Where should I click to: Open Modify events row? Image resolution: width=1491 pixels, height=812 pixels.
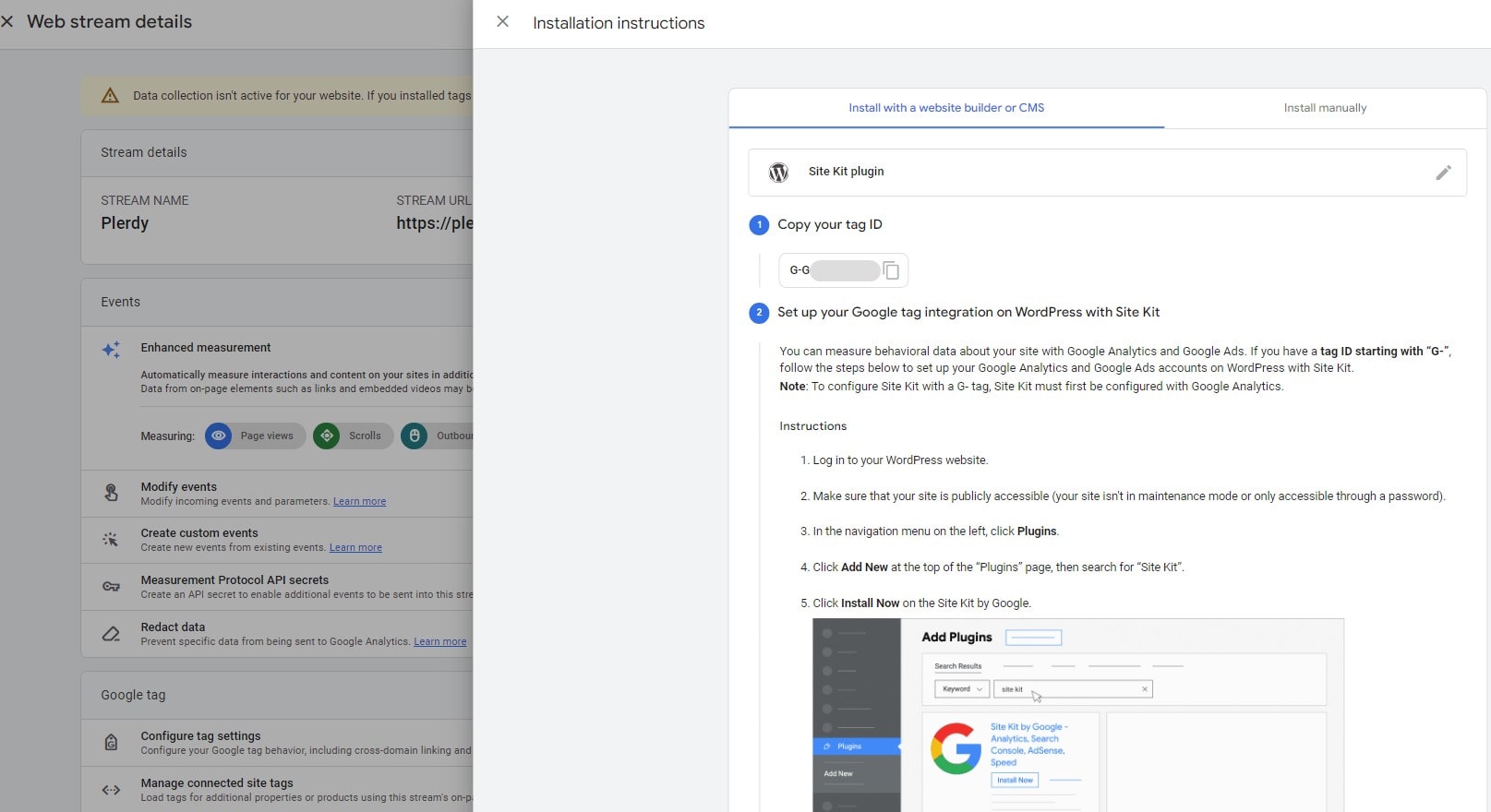click(x=277, y=494)
